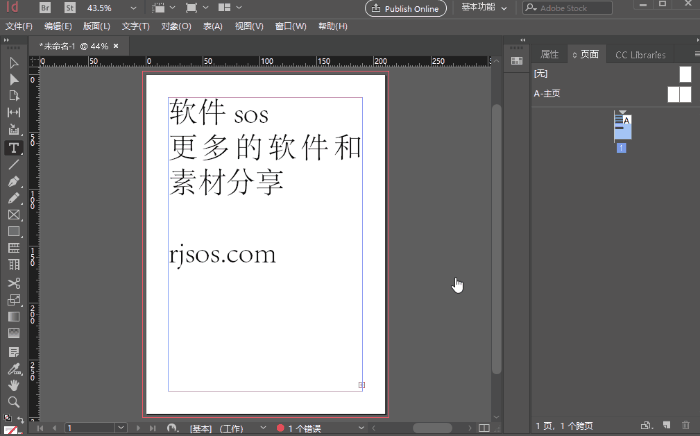Open the 基本功能 workspace dropdown

point(484,8)
